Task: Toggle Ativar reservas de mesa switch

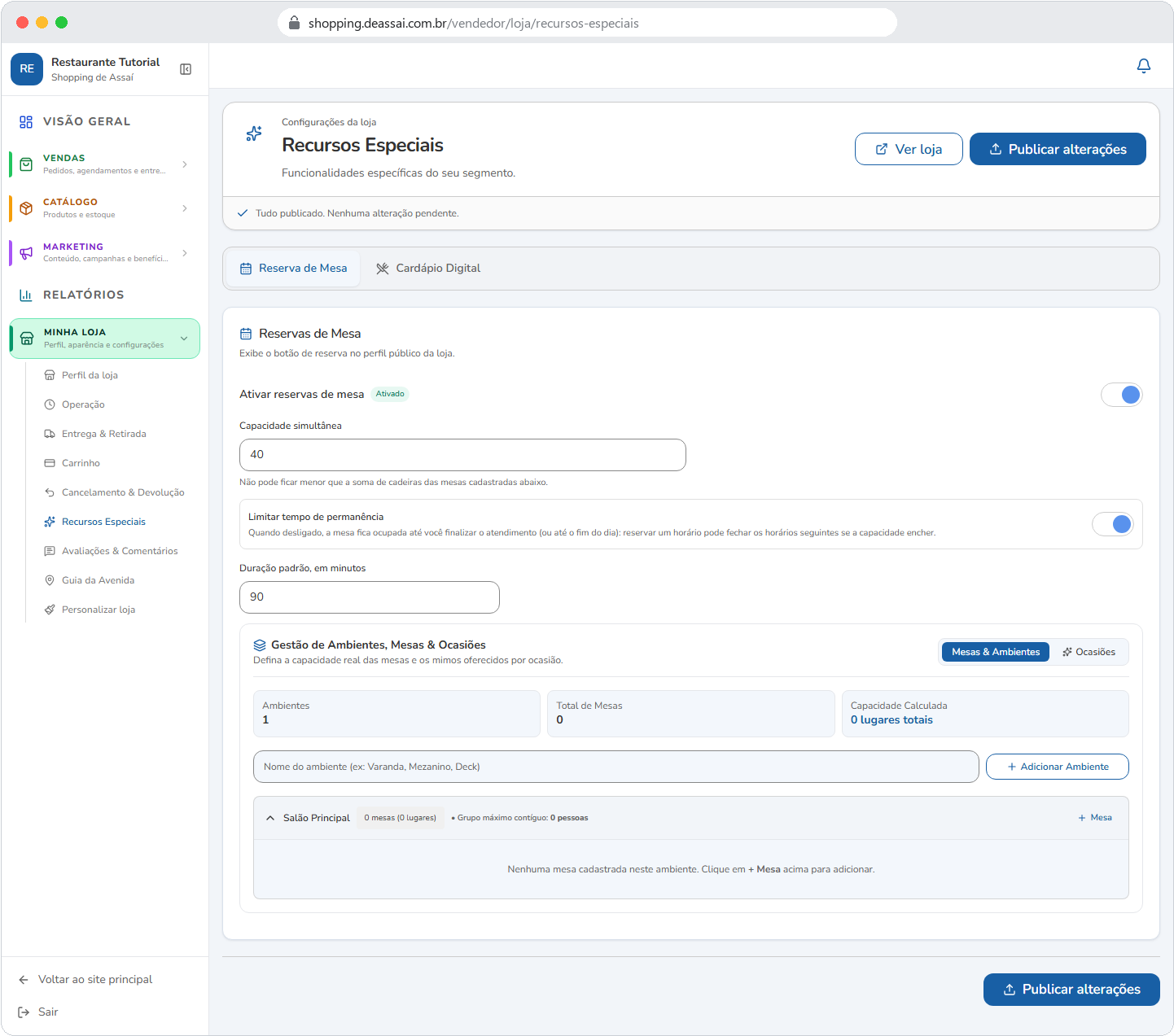Action: click(1122, 395)
